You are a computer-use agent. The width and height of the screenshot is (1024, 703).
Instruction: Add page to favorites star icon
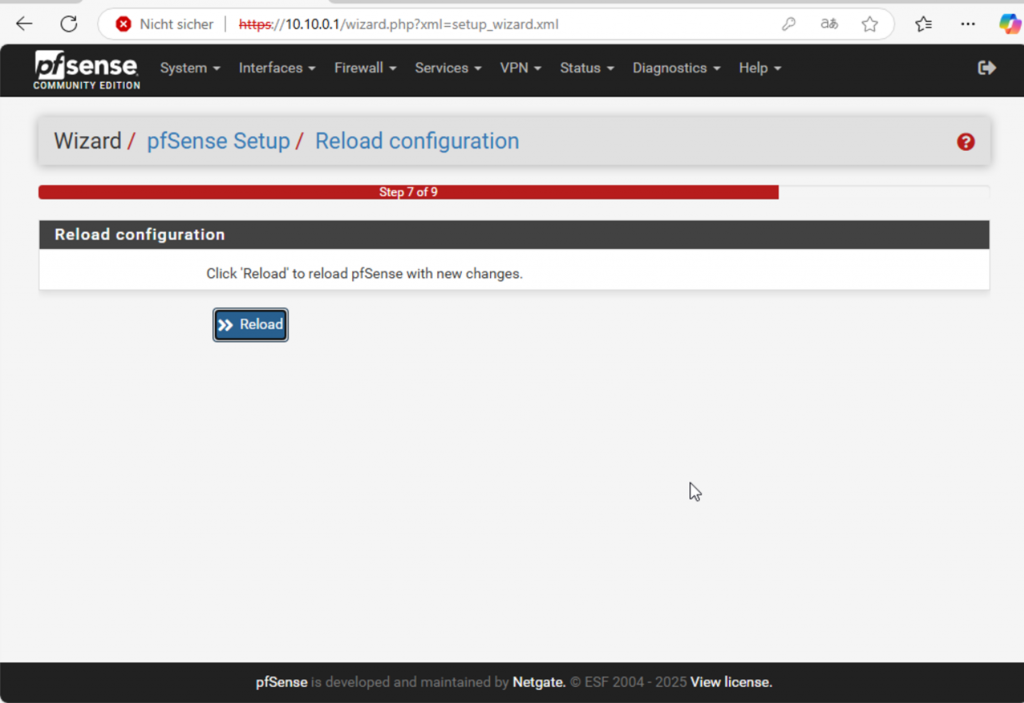pos(869,24)
